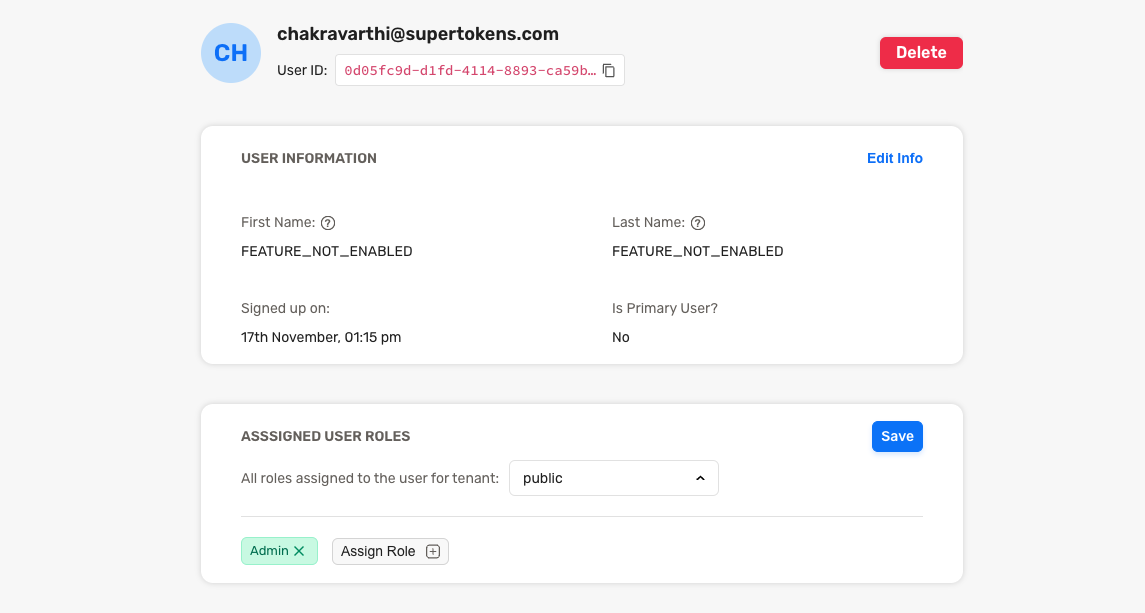Click the CH user avatar

[231, 53]
